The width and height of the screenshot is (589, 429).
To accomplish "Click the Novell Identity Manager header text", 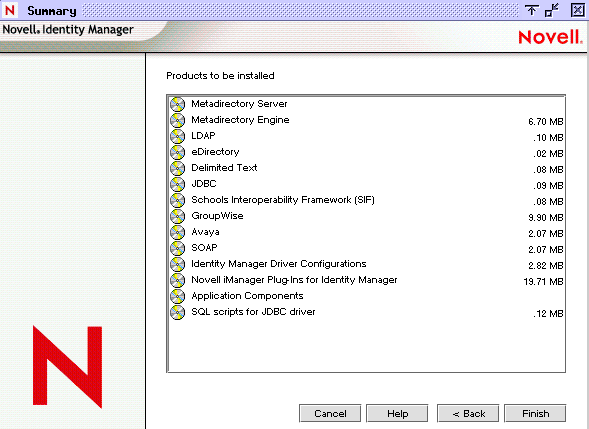I will 68,30.
